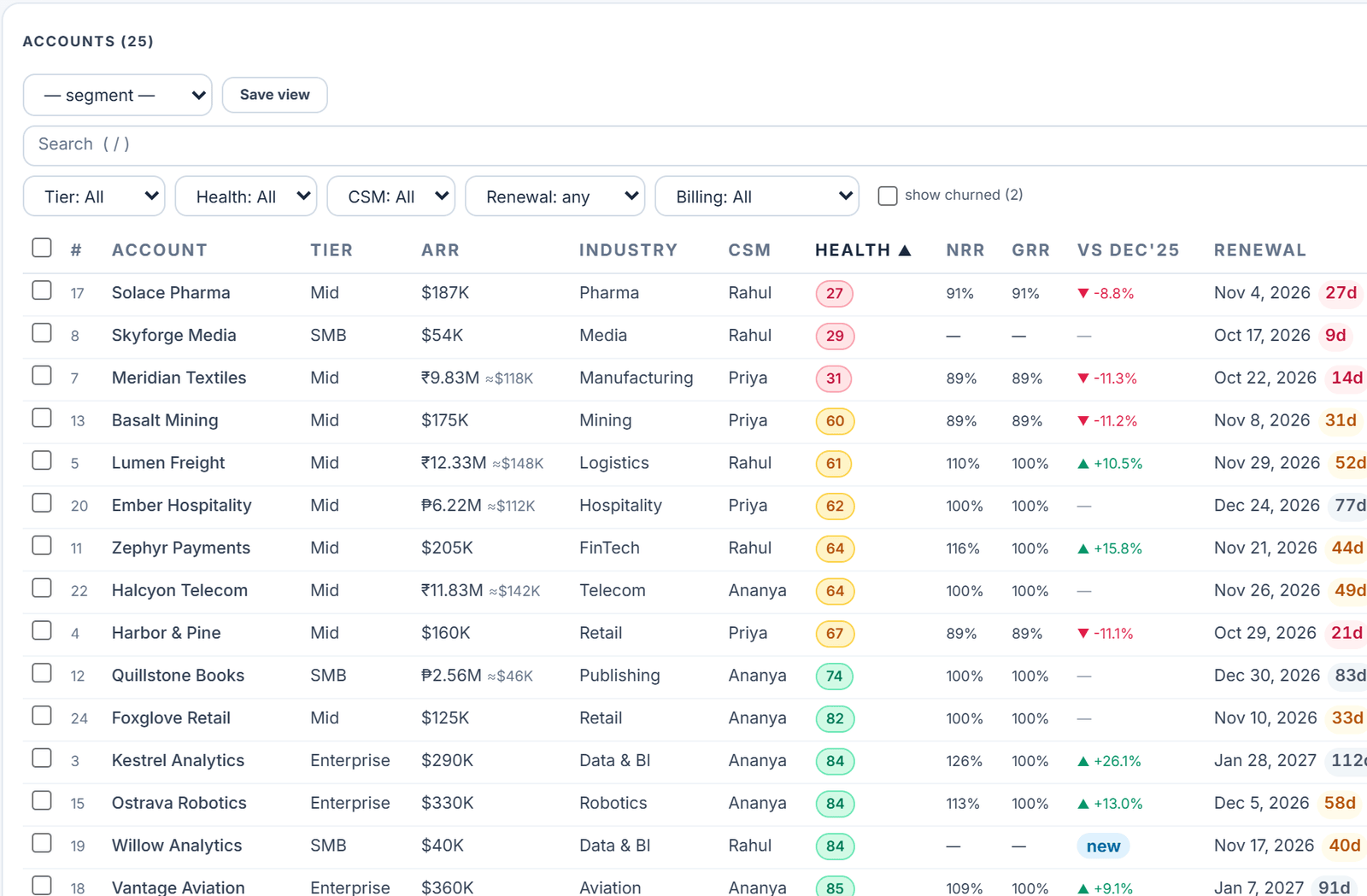Focus the Search input field

tap(694, 145)
